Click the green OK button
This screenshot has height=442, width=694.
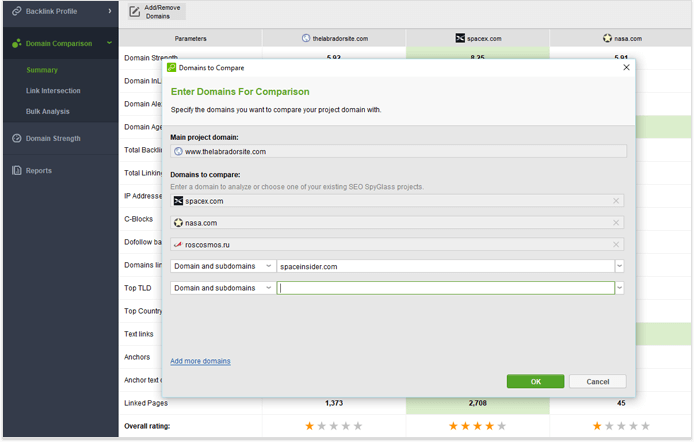point(536,381)
